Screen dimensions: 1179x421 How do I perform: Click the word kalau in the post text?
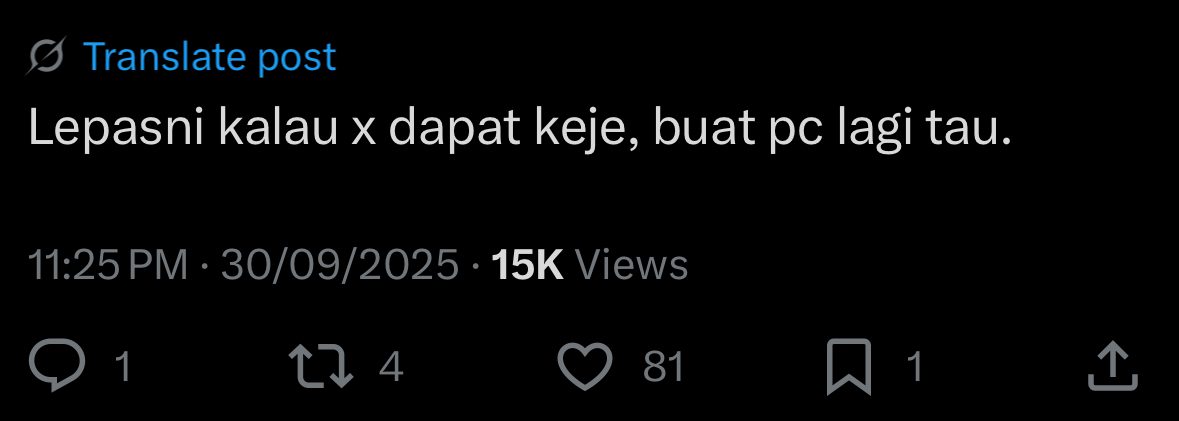click(279, 128)
